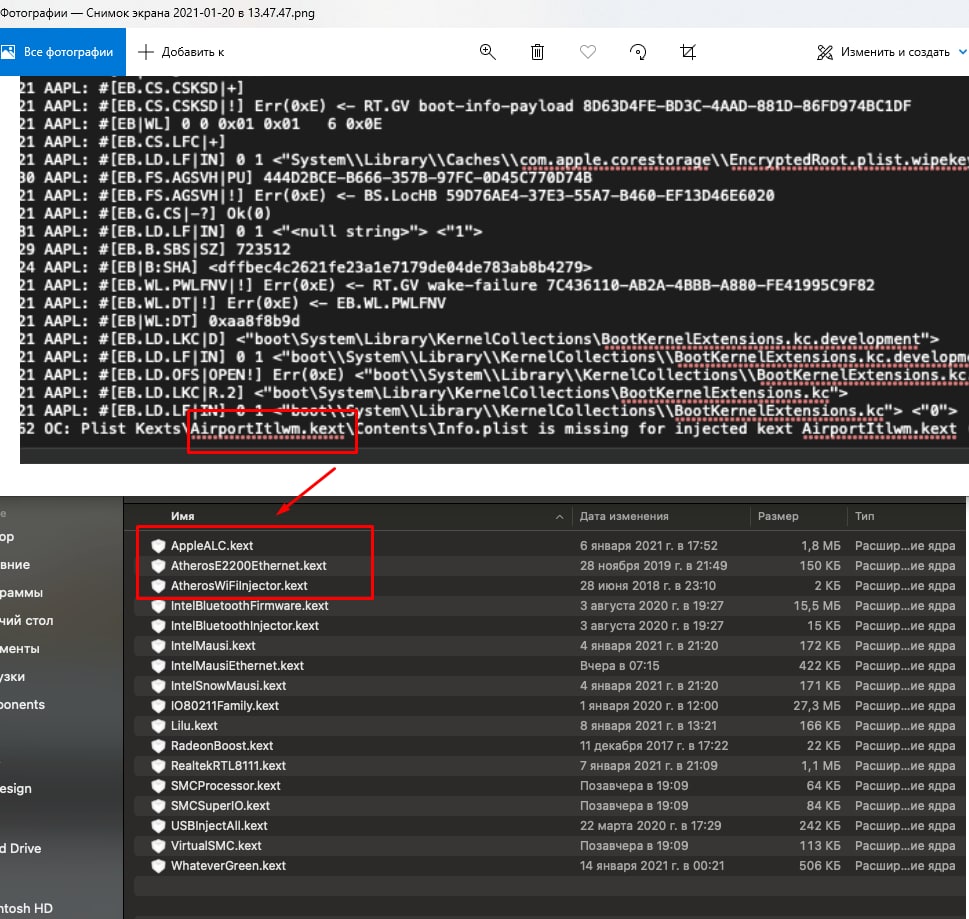Click the sort direction arrow in name column
Viewport: 969px width, 919px height.
[559, 517]
